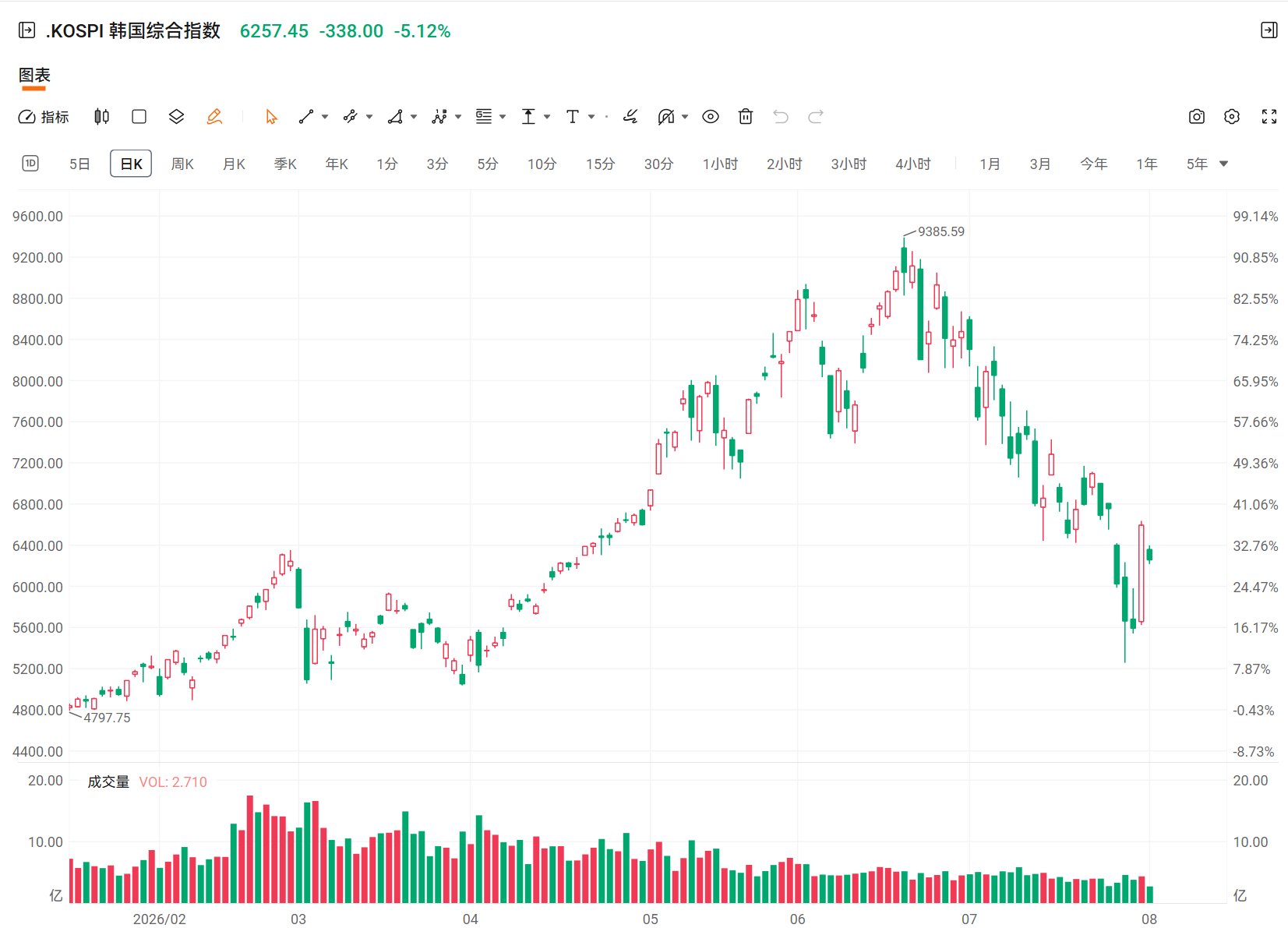Open the time range dropdown after 5年
1288x928 pixels.
click(x=1223, y=164)
